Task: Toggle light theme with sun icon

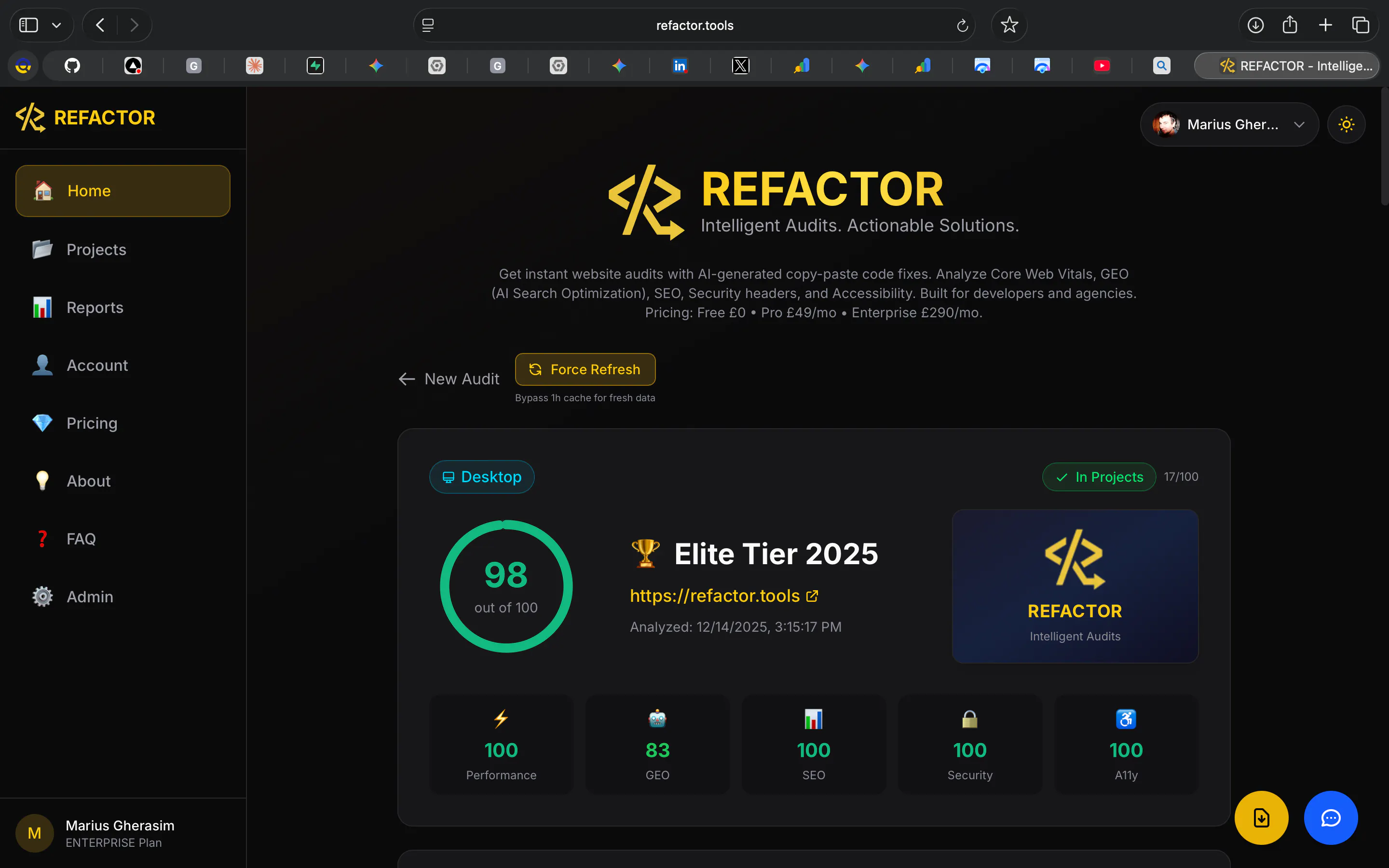Action: tap(1346, 124)
